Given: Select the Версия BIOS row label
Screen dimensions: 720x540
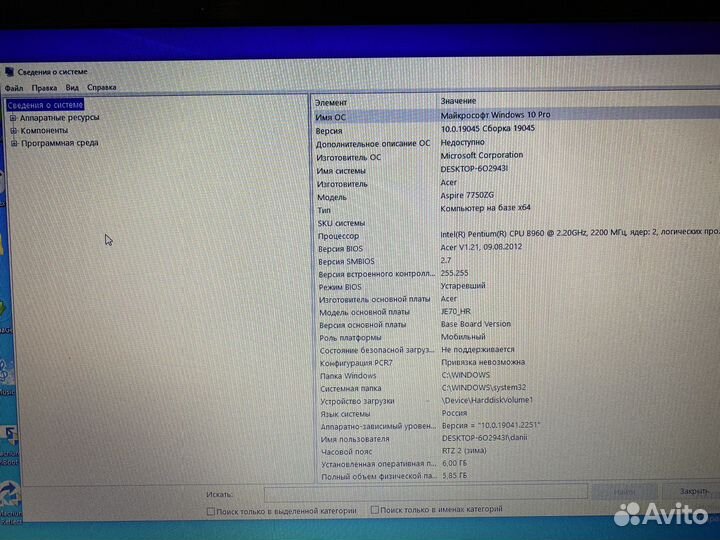Looking at the screenshot, I should click(340, 249).
